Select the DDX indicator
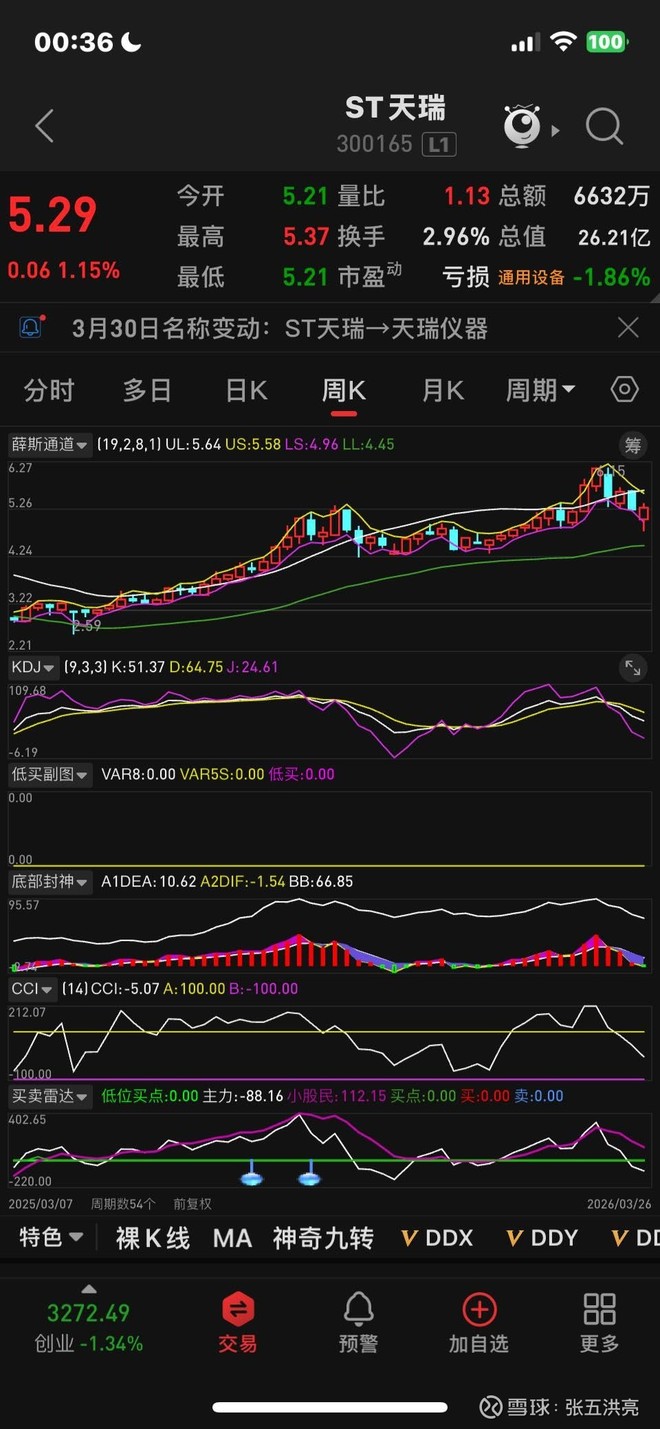Screen dimensions: 660x1429 (x=437, y=1238)
